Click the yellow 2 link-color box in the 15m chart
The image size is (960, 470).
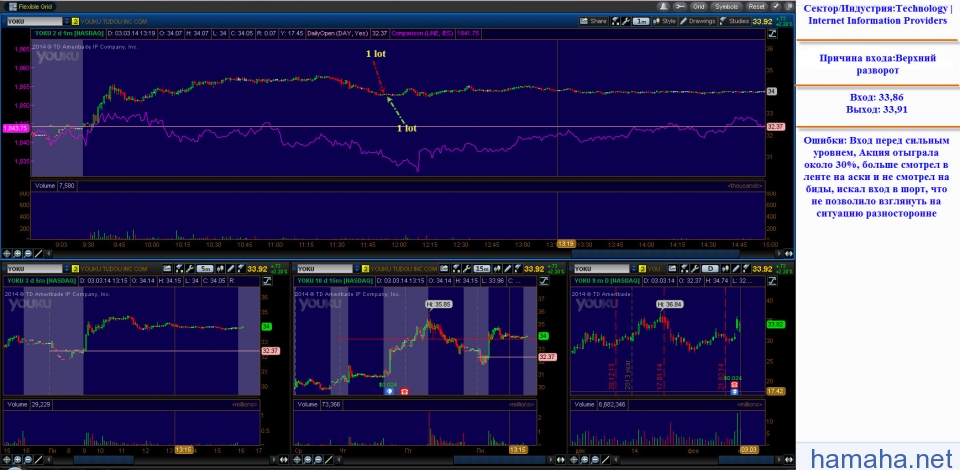click(366, 269)
